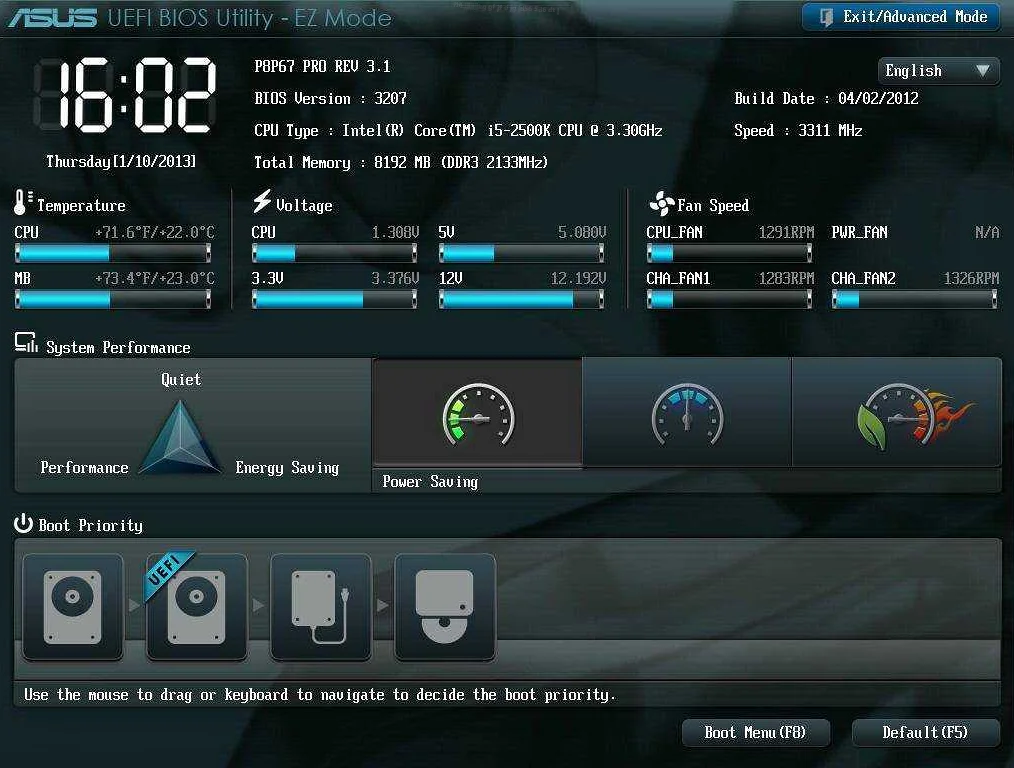Click Exit/Advanced Mode button
1014x768 pixels.
(x=901, y=17)
